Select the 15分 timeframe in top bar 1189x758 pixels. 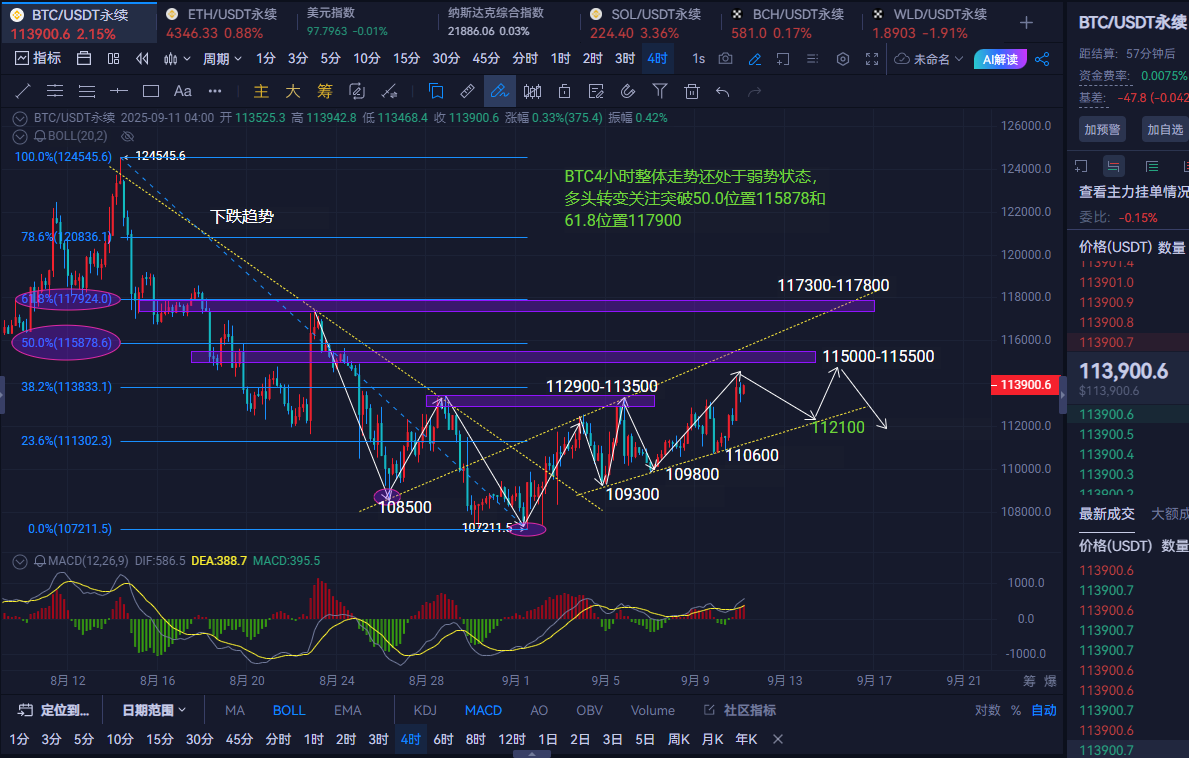click(x=406, y=58)
